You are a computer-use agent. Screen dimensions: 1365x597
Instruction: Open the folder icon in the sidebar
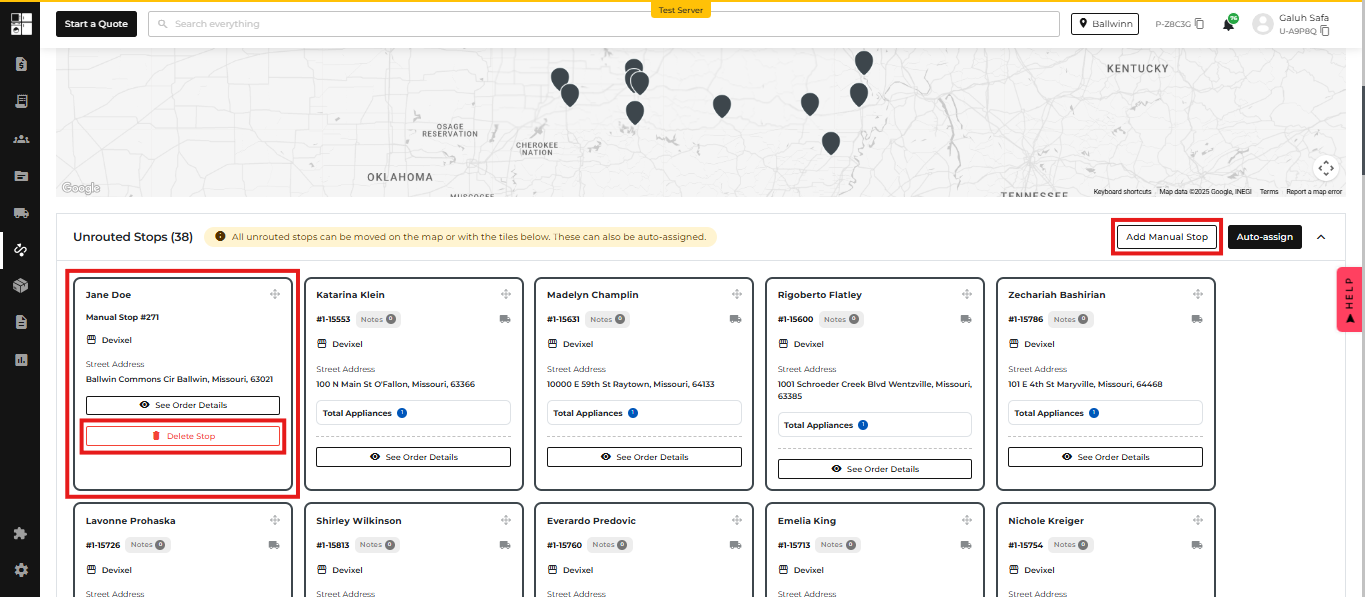click(x=21, y=175)
